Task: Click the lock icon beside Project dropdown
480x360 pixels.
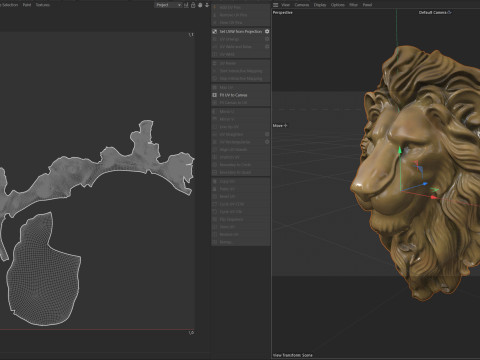Action: (x=193, y=5)
